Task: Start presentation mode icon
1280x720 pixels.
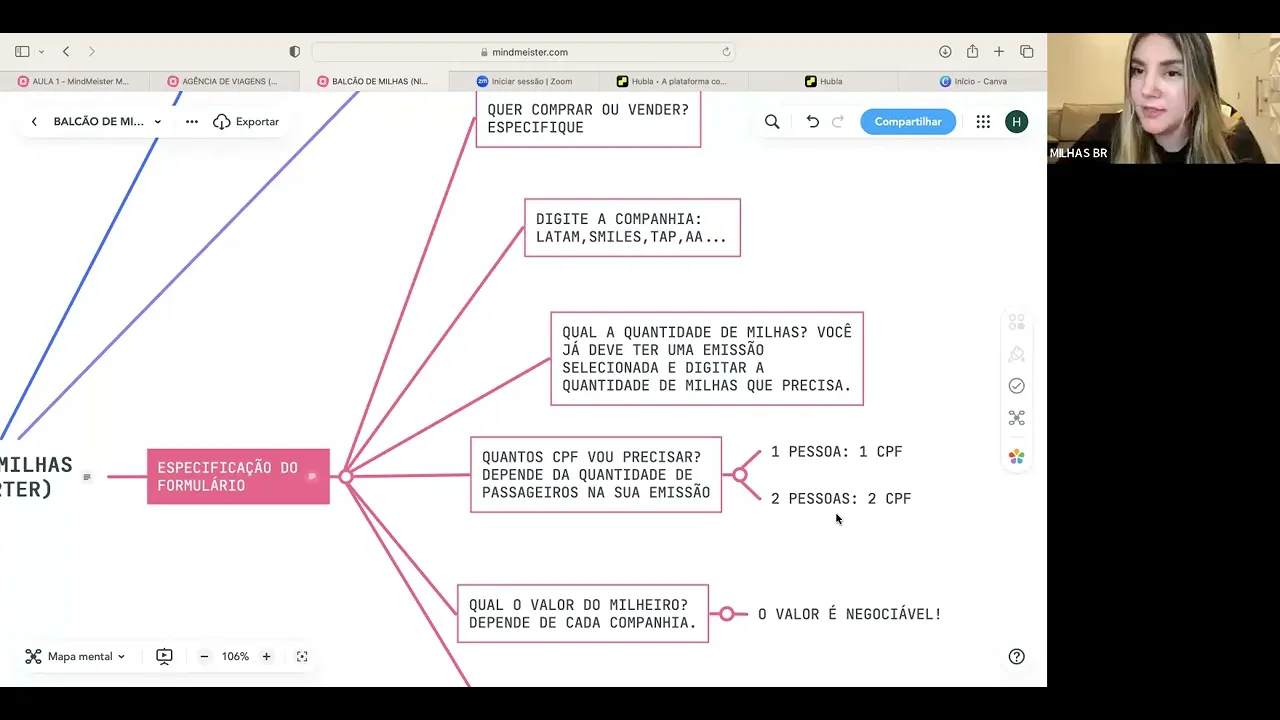Action: click(164, 657)
